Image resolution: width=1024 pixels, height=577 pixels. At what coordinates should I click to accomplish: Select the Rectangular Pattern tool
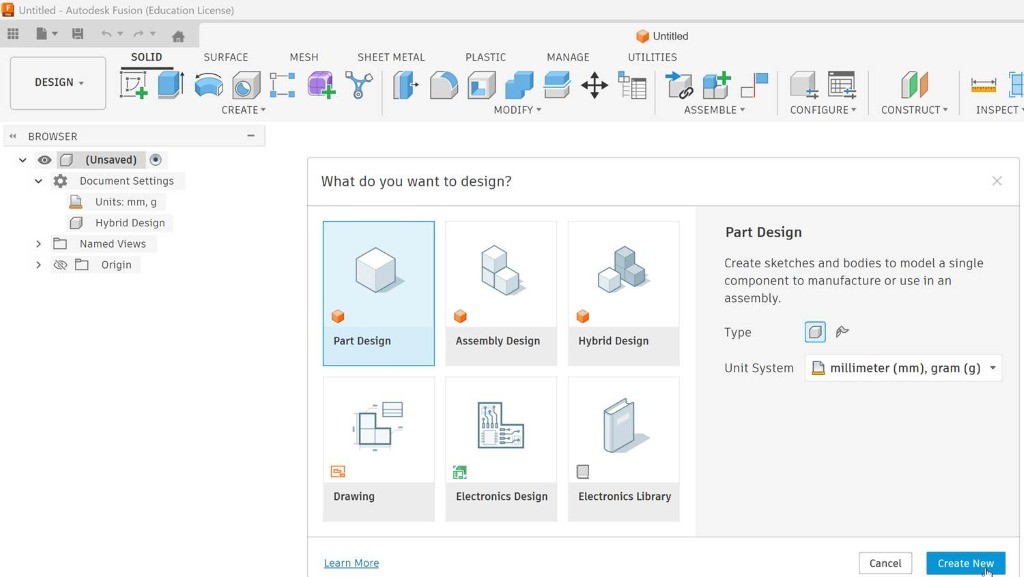(x=282, y=85)
